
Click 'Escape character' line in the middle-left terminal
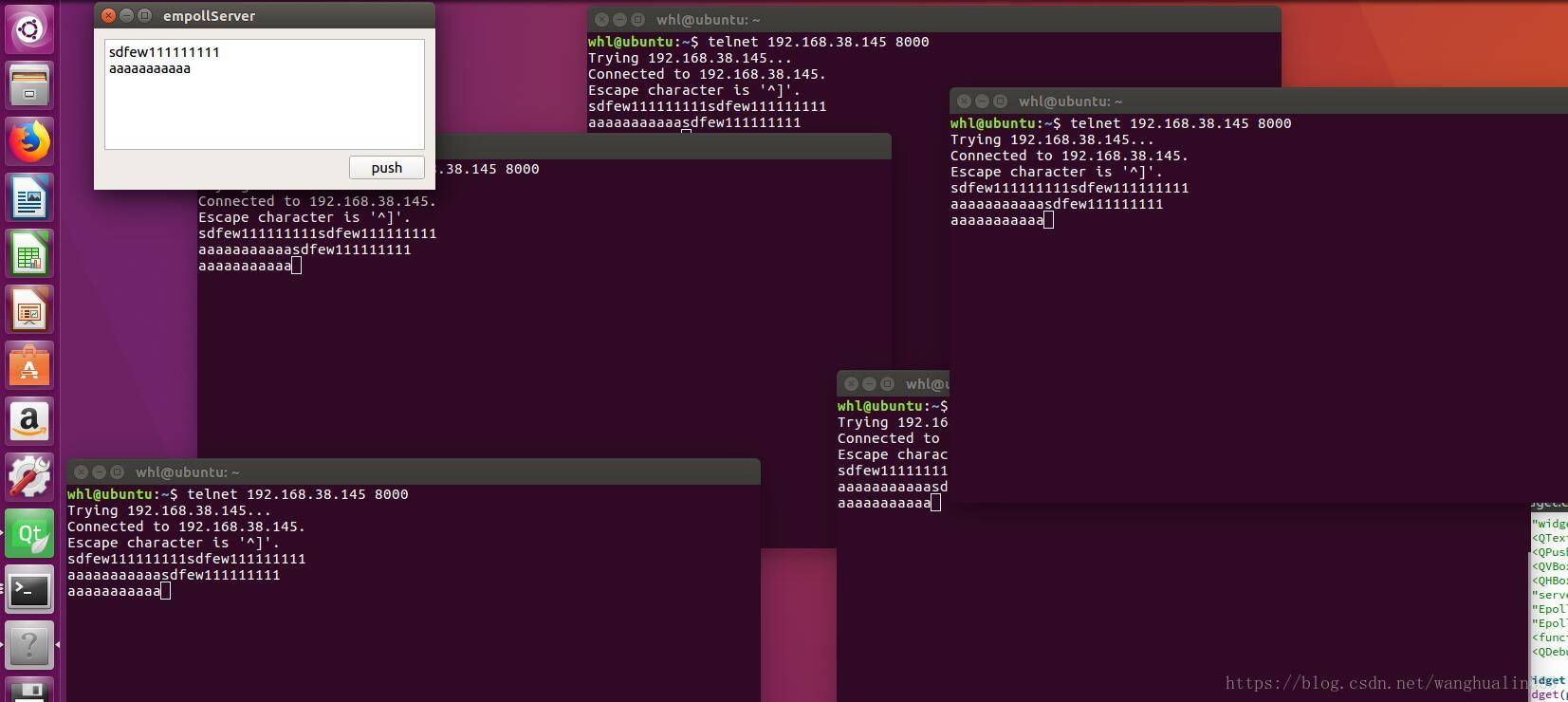tap(304, 217)
